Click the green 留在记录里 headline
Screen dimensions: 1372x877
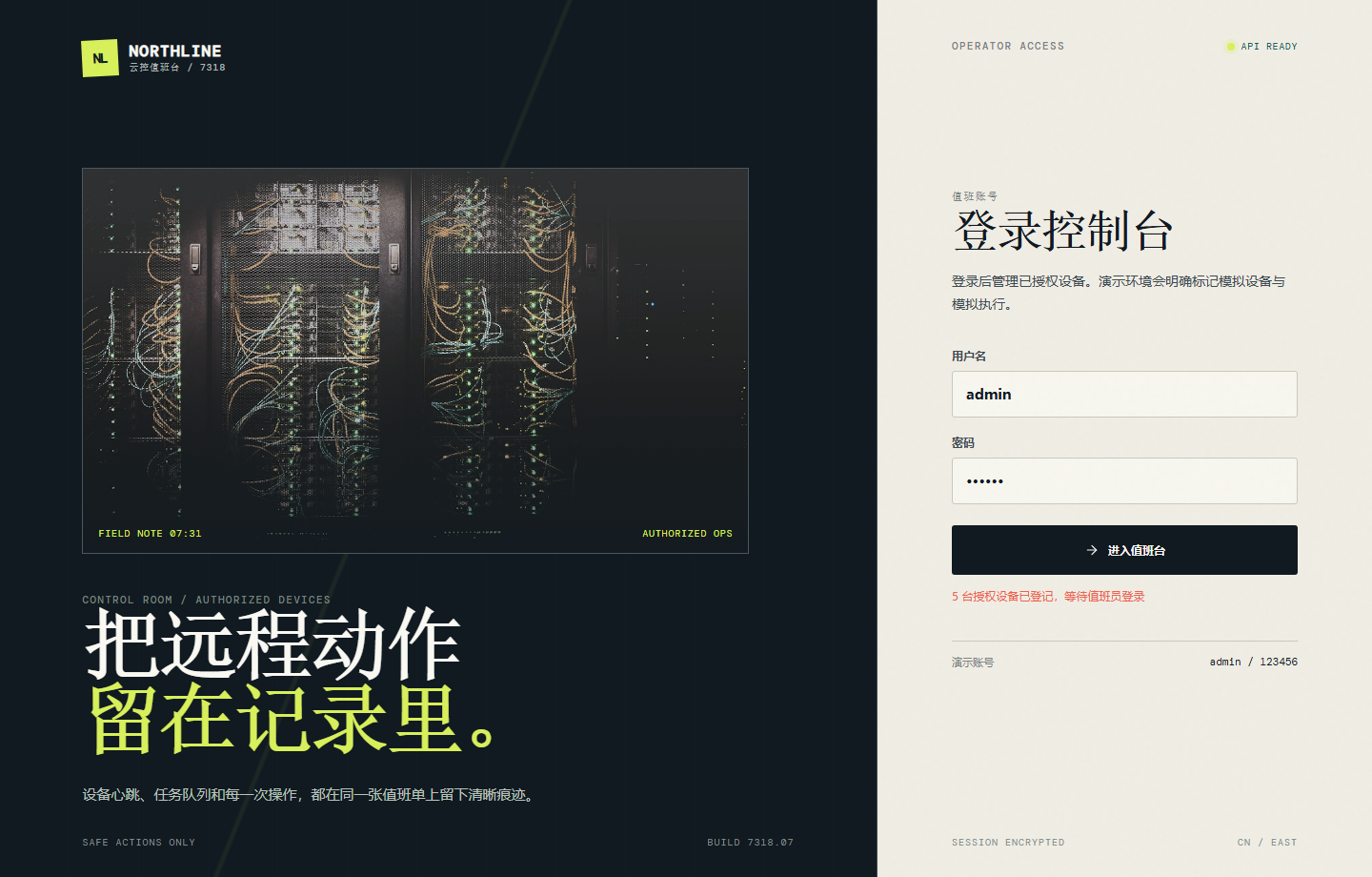[293, 719]
